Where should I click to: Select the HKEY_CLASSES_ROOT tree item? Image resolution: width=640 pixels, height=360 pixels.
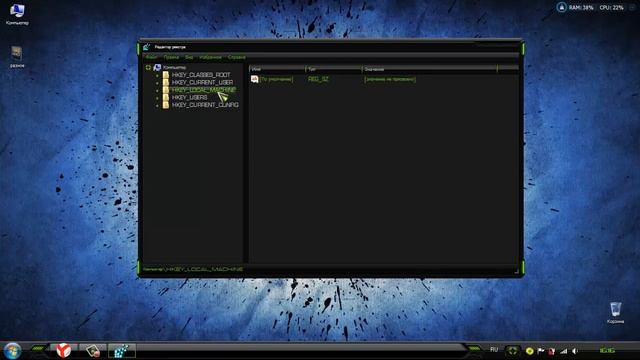coord(201,75)
